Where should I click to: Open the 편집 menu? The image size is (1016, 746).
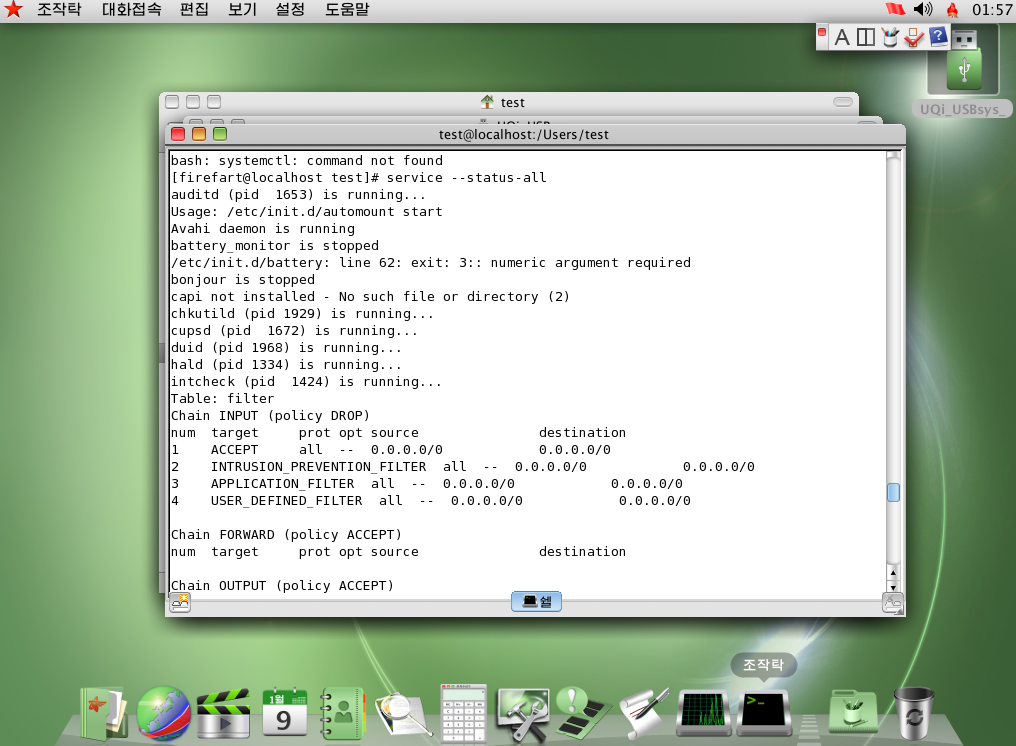[x=194, y=10]
